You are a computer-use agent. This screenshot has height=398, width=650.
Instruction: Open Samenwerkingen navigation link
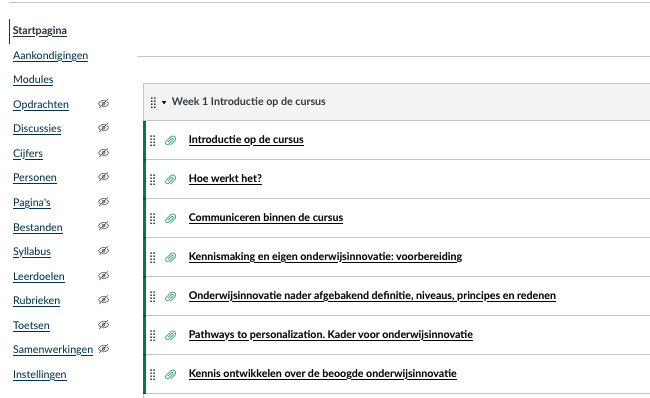pos(53,349)
